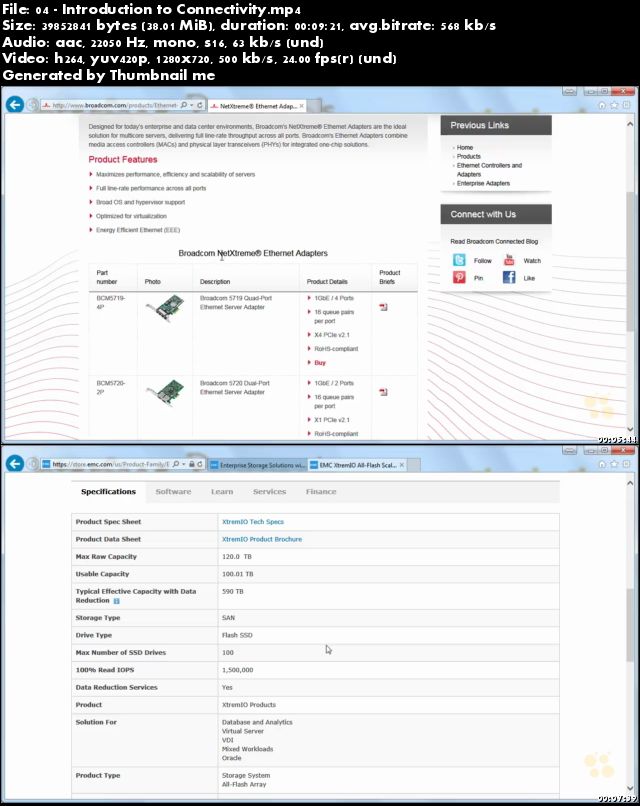The height and width of the screenshot is (806, 640).
Task: Switch to the Finance tab
Action: tap(321, 491)
